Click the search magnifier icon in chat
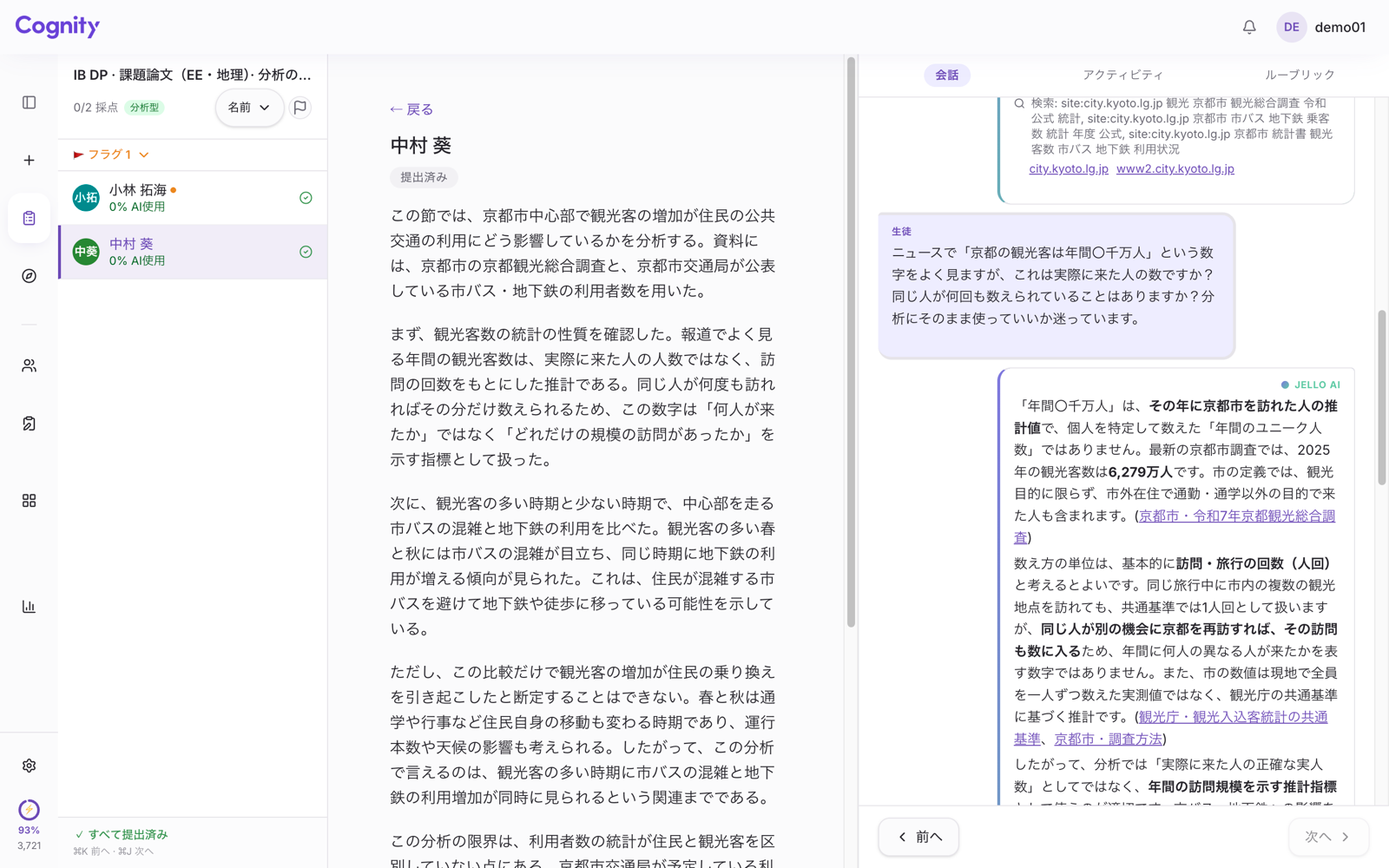 pos(1019,103)
